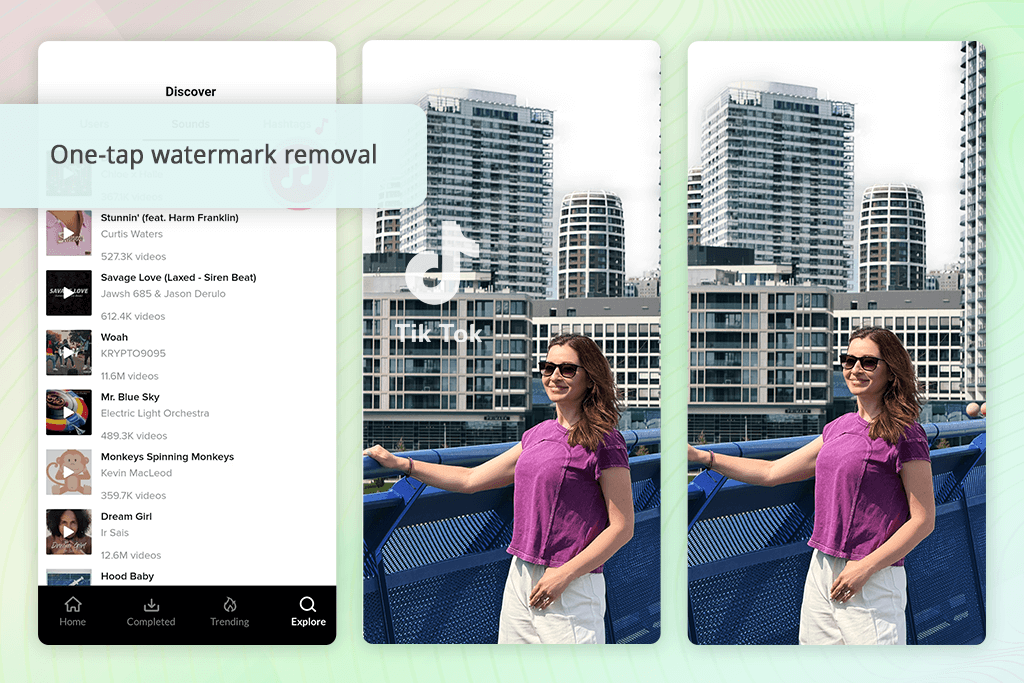
Task: Click the artist name "Curtis Waters"
Action: click(x=132, y=234)
